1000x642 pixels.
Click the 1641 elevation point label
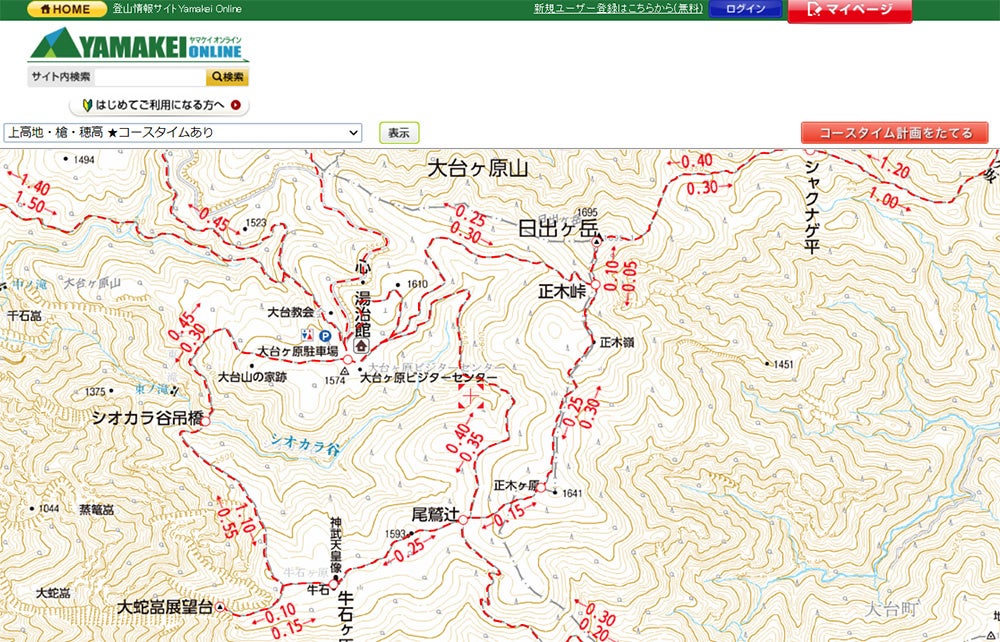pyautogui.click(x=573, y=493)
